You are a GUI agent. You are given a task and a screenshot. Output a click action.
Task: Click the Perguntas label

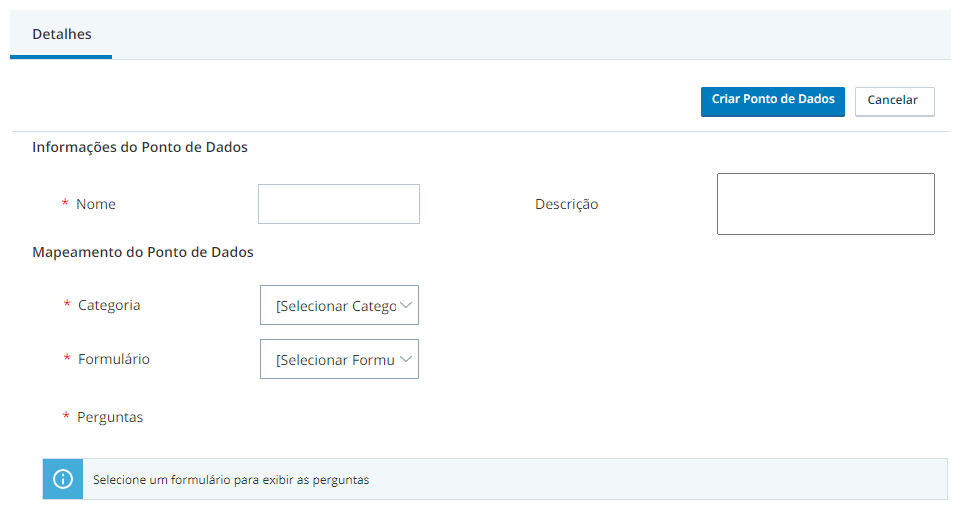tap(110, 417)
